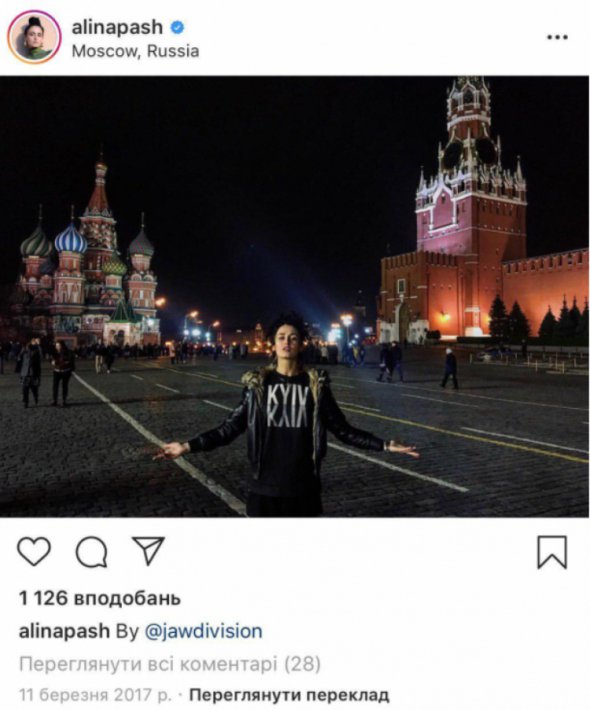Open the three-dot options menu
The image size is (590, 710).
[557, 38]
